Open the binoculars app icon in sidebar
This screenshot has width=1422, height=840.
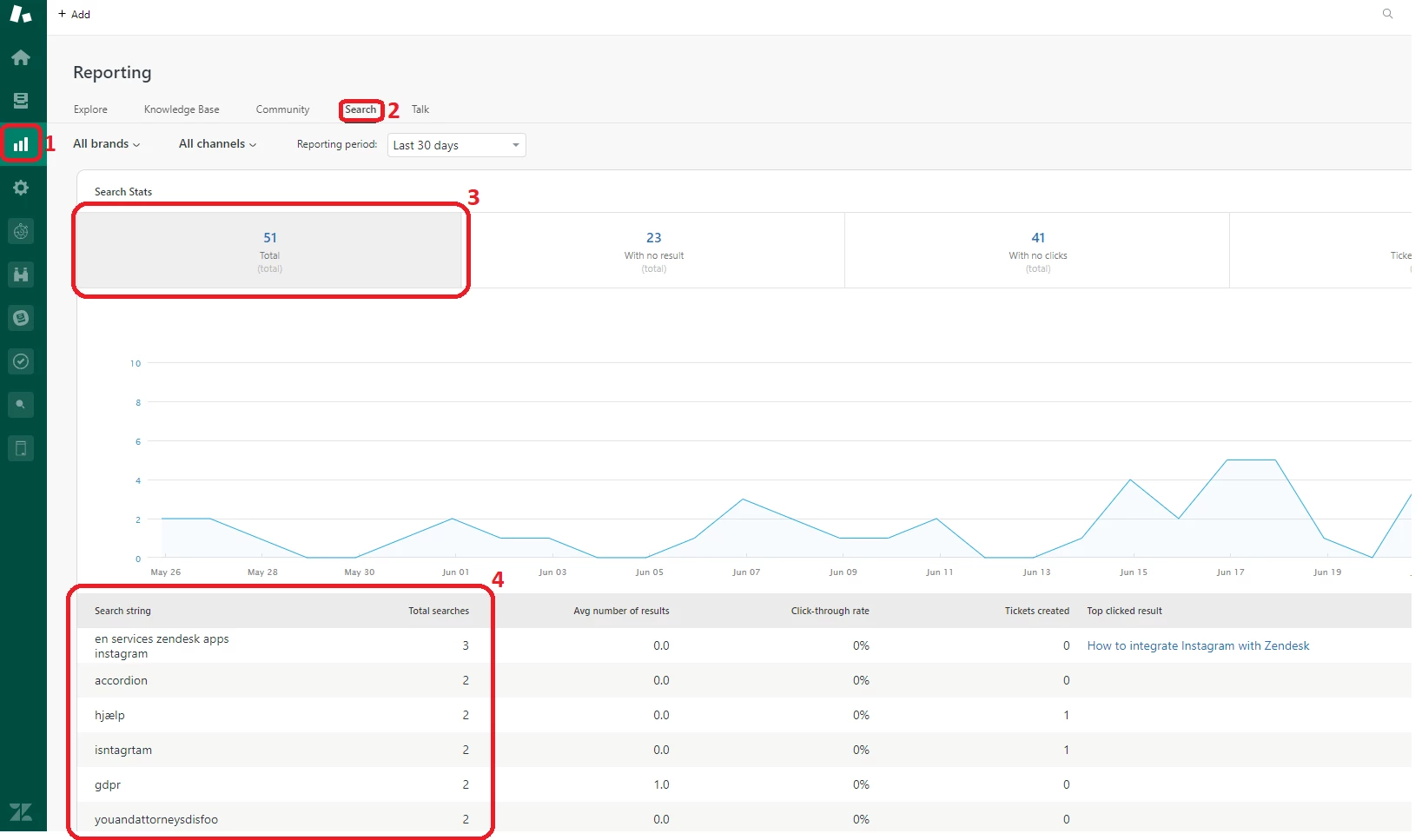coord(21,274)
